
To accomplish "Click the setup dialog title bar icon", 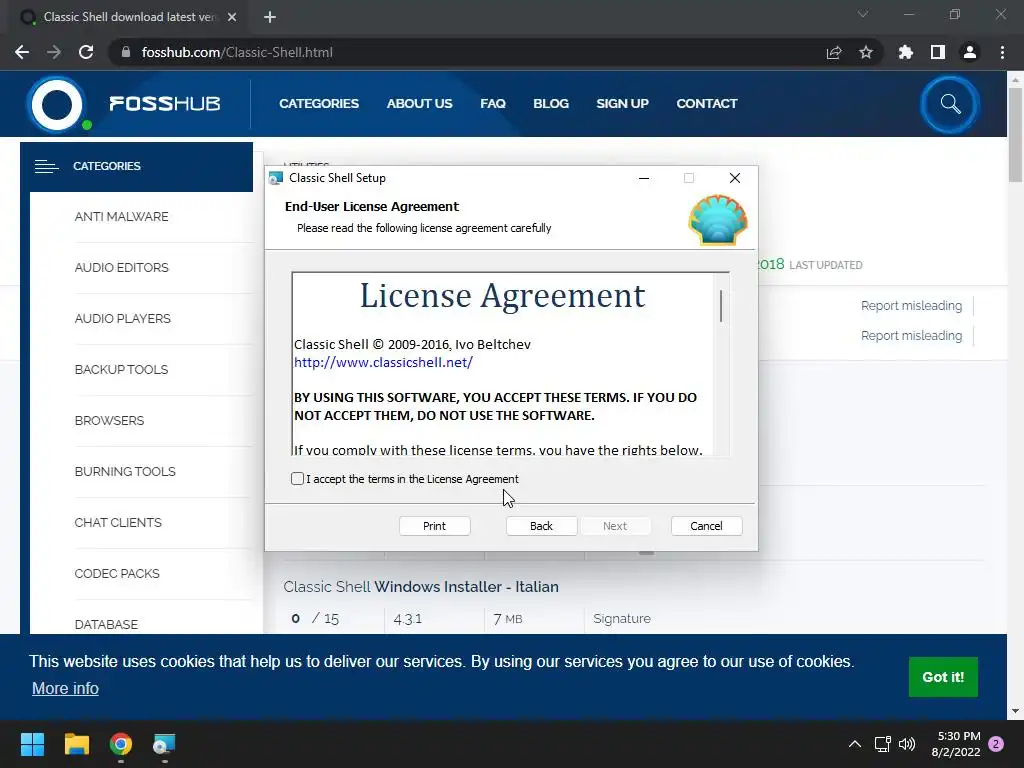I will tap(276, 178).
